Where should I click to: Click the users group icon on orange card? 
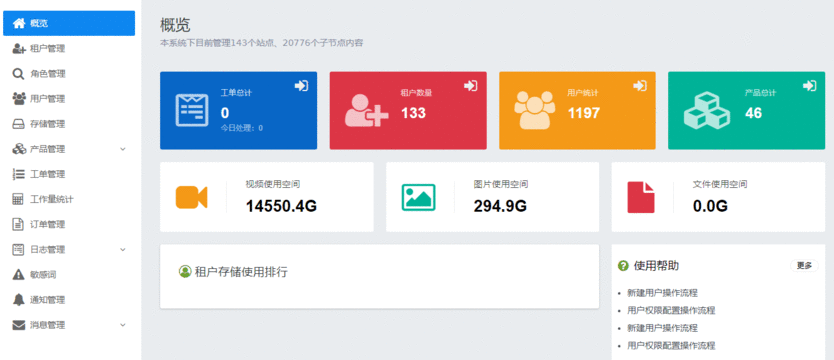(x=535, y=110)
